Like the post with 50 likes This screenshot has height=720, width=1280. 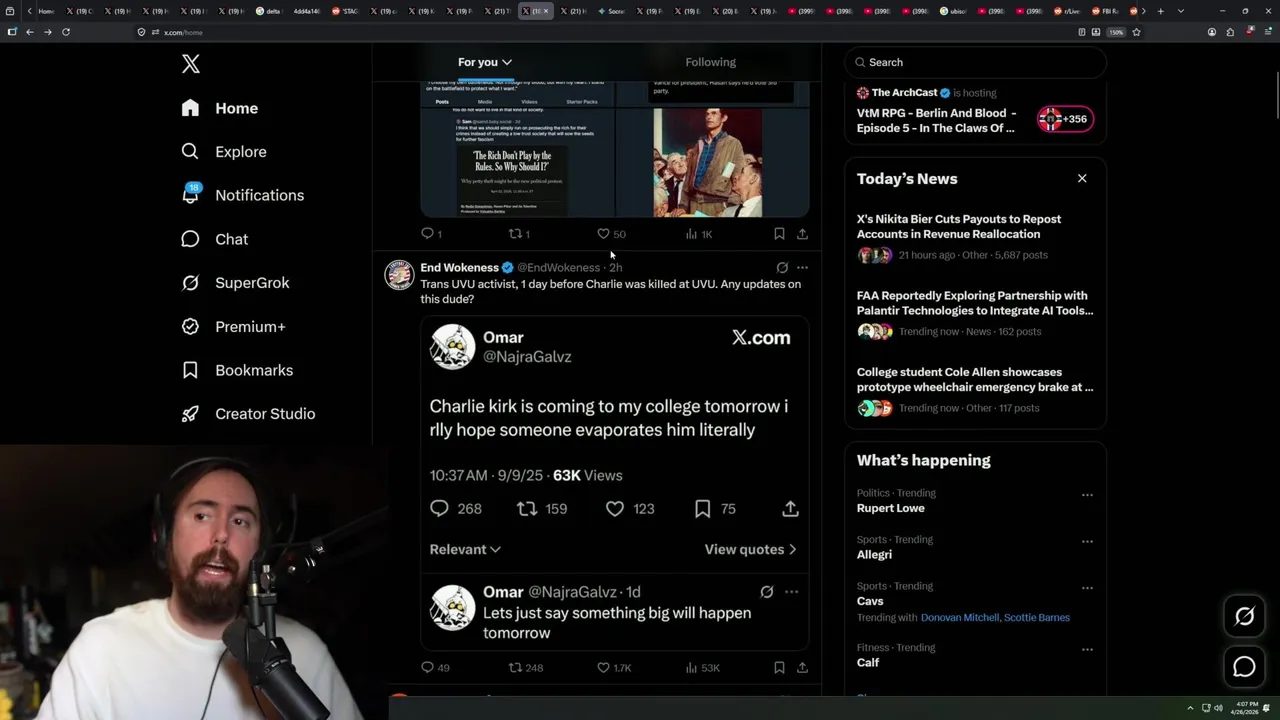(610, 234)
